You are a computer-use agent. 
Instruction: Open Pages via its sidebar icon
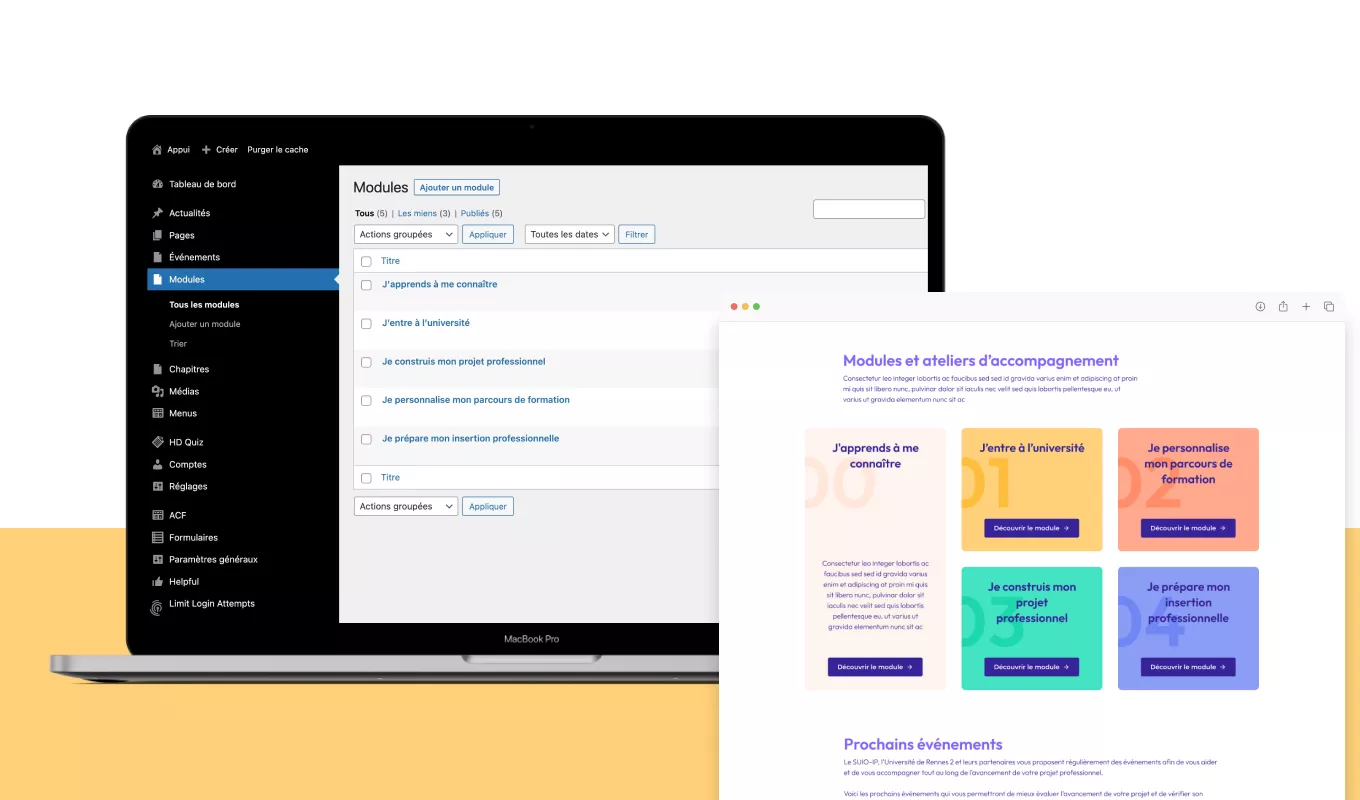coord(157,235)
